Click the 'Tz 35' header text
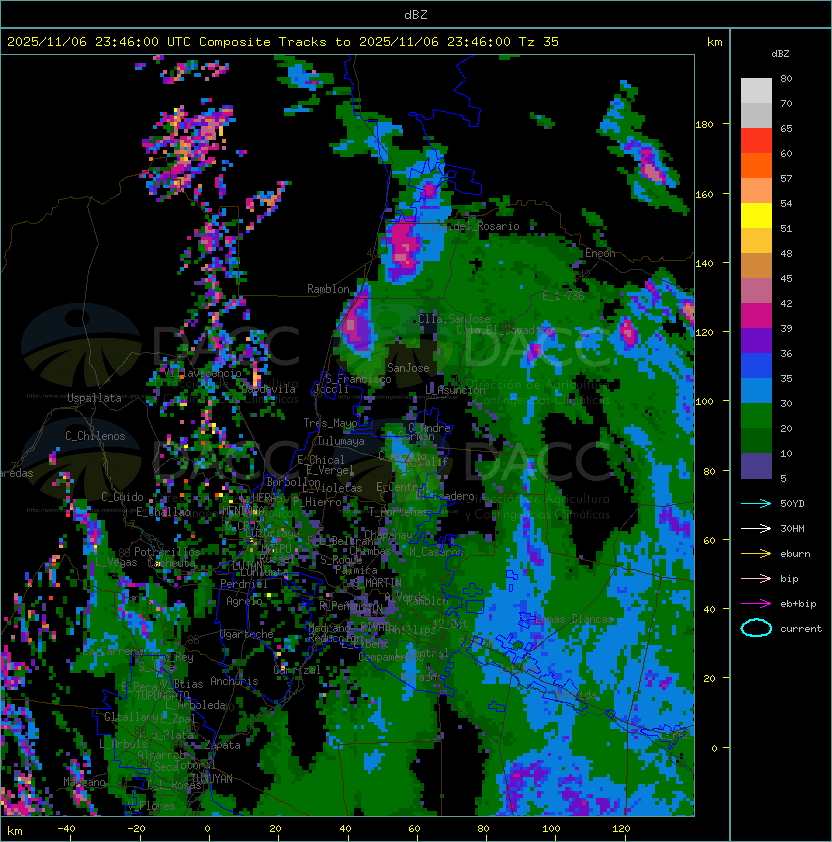Screen dimensions: 832x842 pos(539,42)
